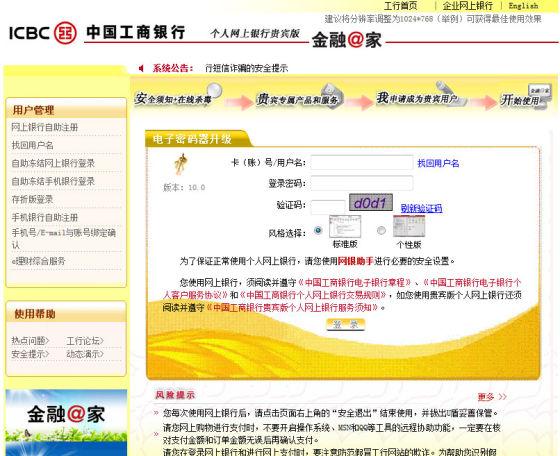Switch to English in the top navigation

click(x=523, y=6)
